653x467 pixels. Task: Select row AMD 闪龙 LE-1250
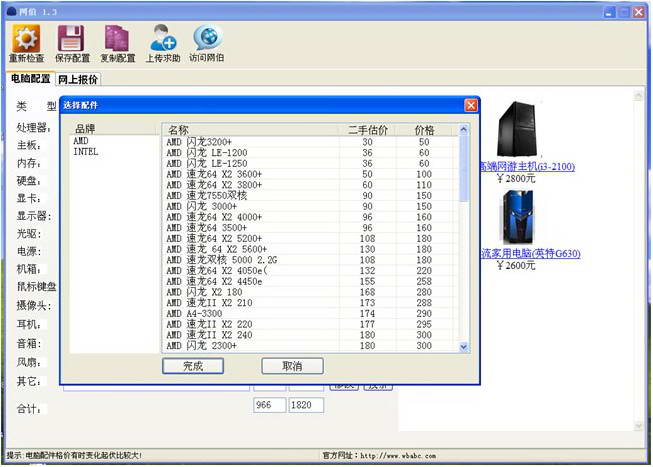309,164
